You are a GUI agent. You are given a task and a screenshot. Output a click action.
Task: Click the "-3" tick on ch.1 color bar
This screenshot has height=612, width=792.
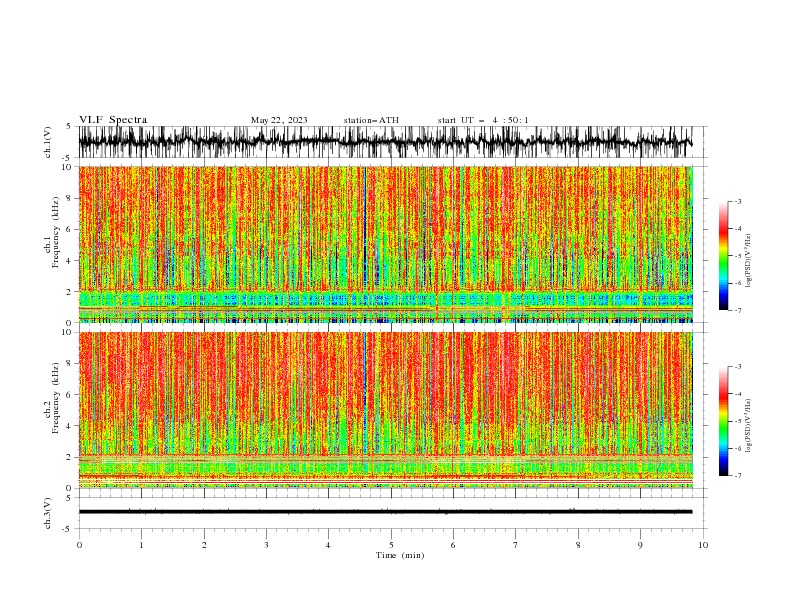(x=737, y=202)
